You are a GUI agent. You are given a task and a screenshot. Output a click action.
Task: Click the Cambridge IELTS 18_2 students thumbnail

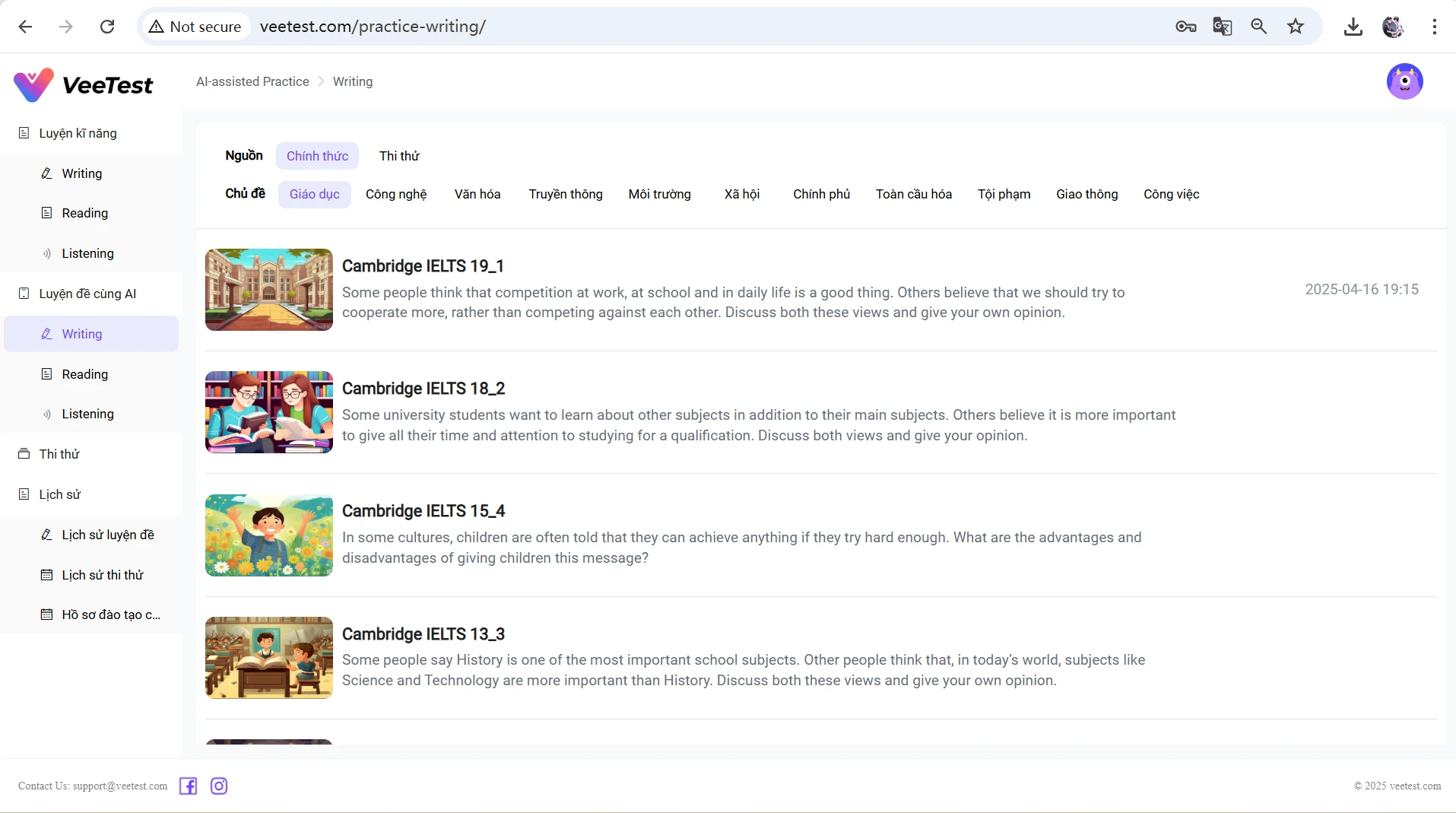[x=269, y=412]
